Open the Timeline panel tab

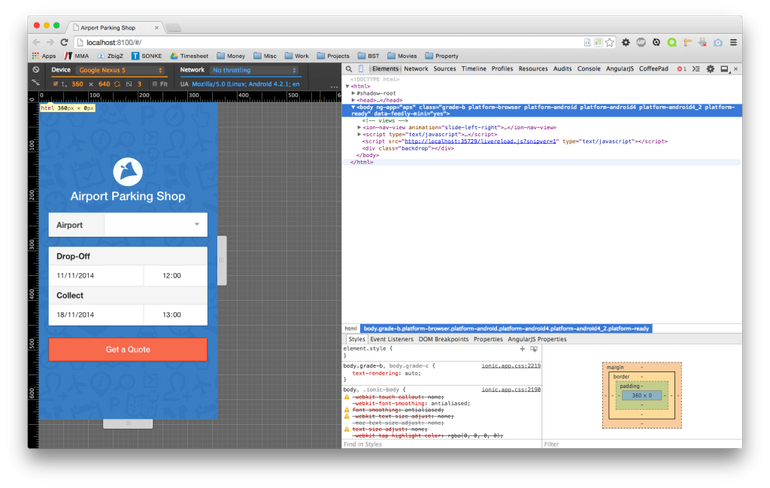473,69
